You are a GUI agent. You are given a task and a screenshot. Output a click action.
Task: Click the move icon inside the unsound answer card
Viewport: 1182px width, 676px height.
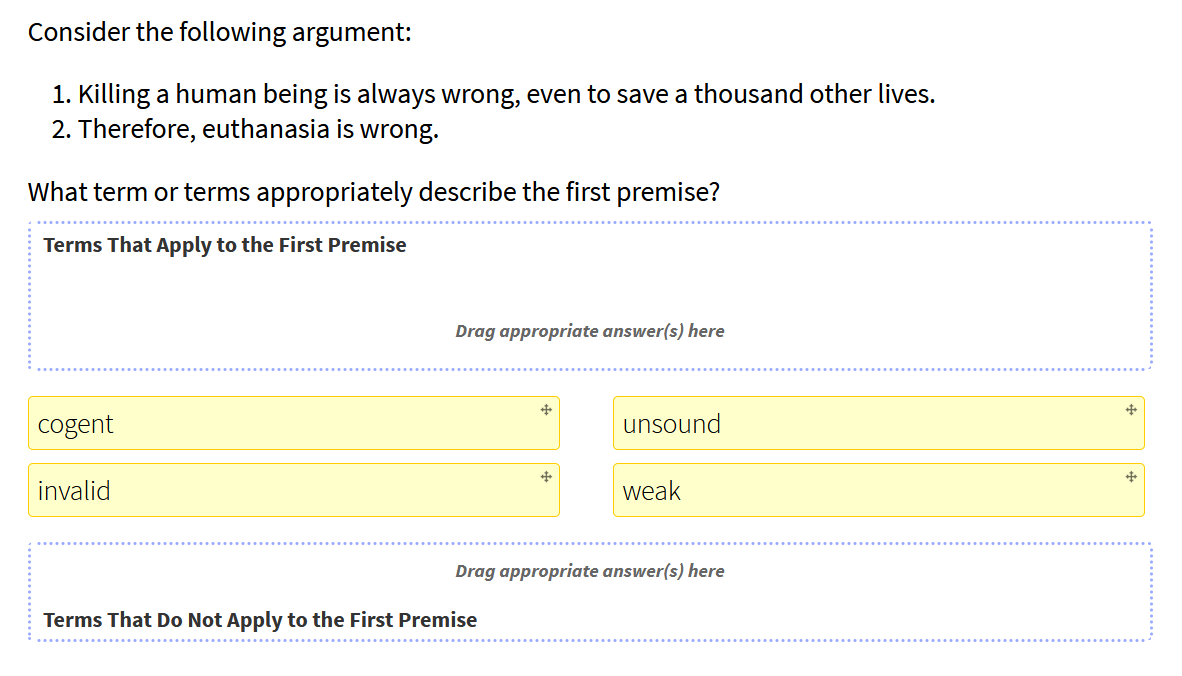(1129, 410)
